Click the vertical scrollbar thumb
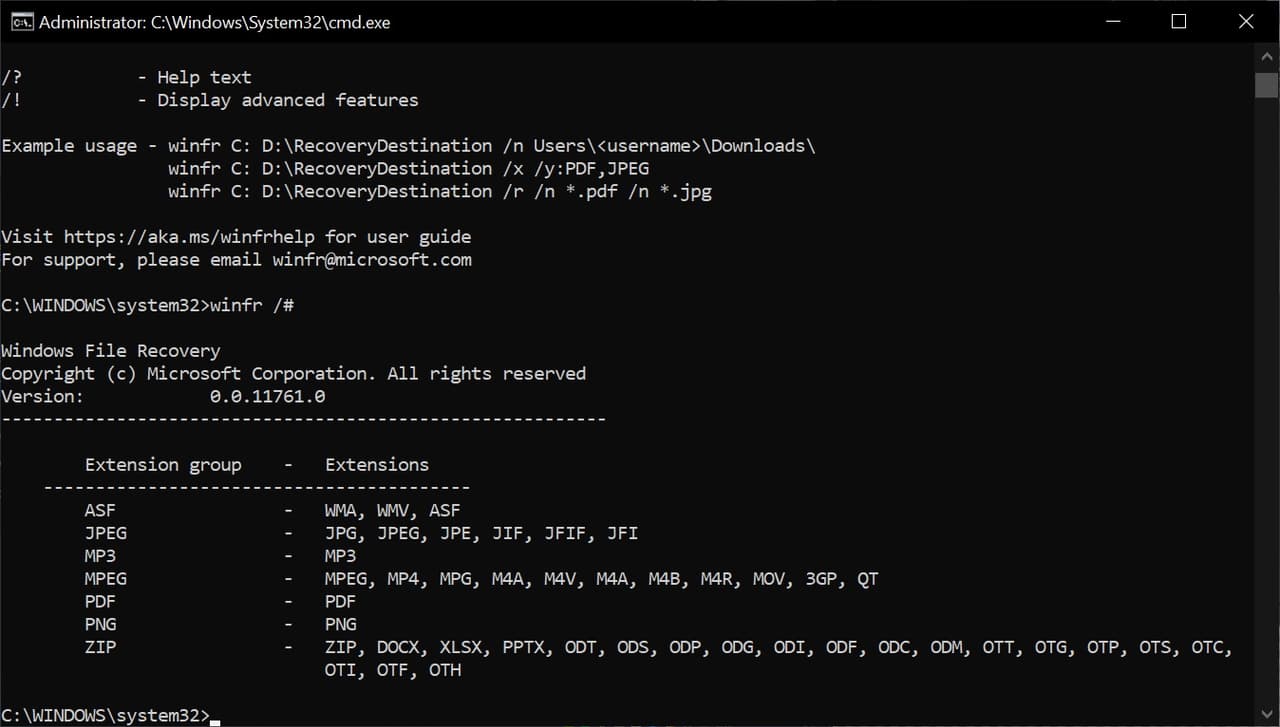Image resolution: width=1280 pixels, height=727 pixels. (1266, 85)
